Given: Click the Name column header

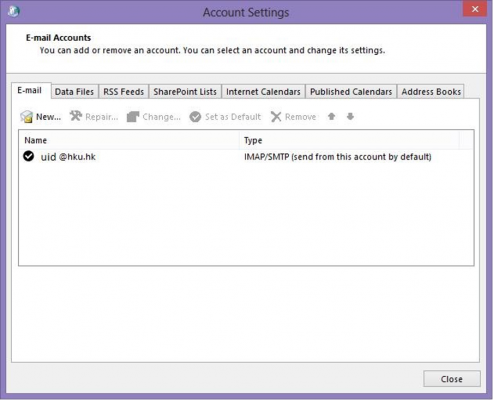Looking at the screenshot, I should click(129, 140).
